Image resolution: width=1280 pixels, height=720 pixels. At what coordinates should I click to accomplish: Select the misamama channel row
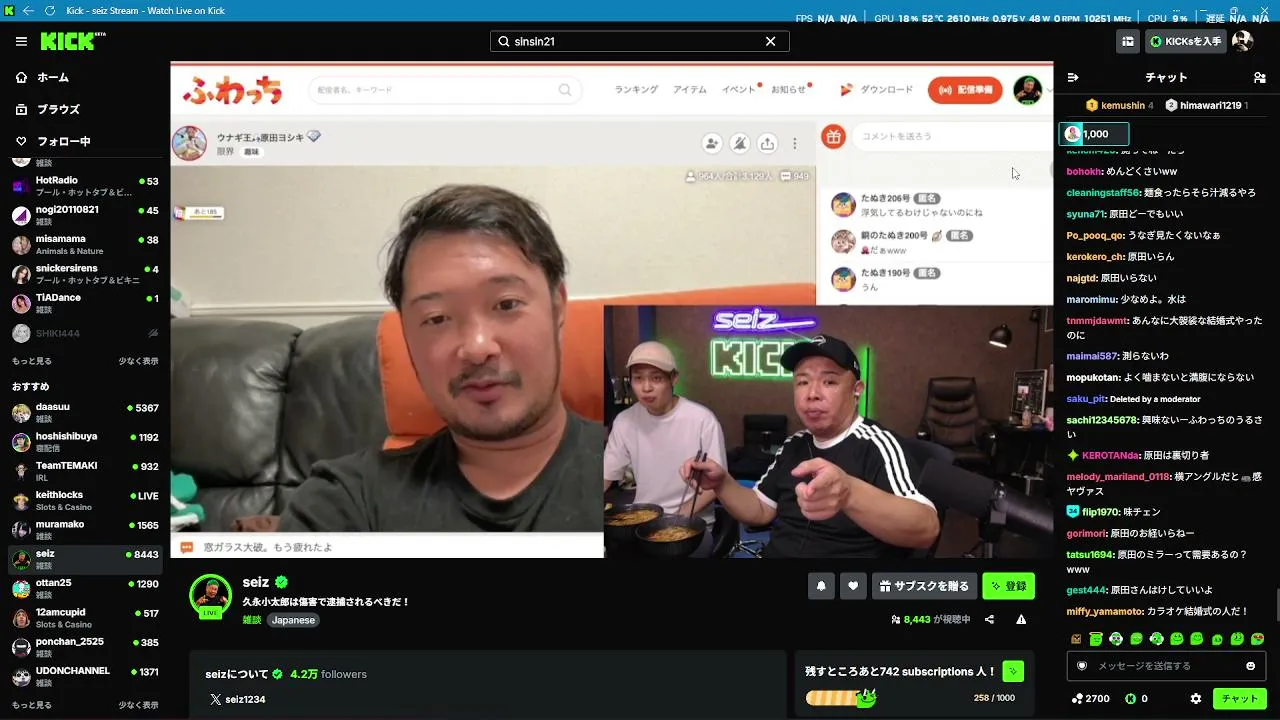85,244
